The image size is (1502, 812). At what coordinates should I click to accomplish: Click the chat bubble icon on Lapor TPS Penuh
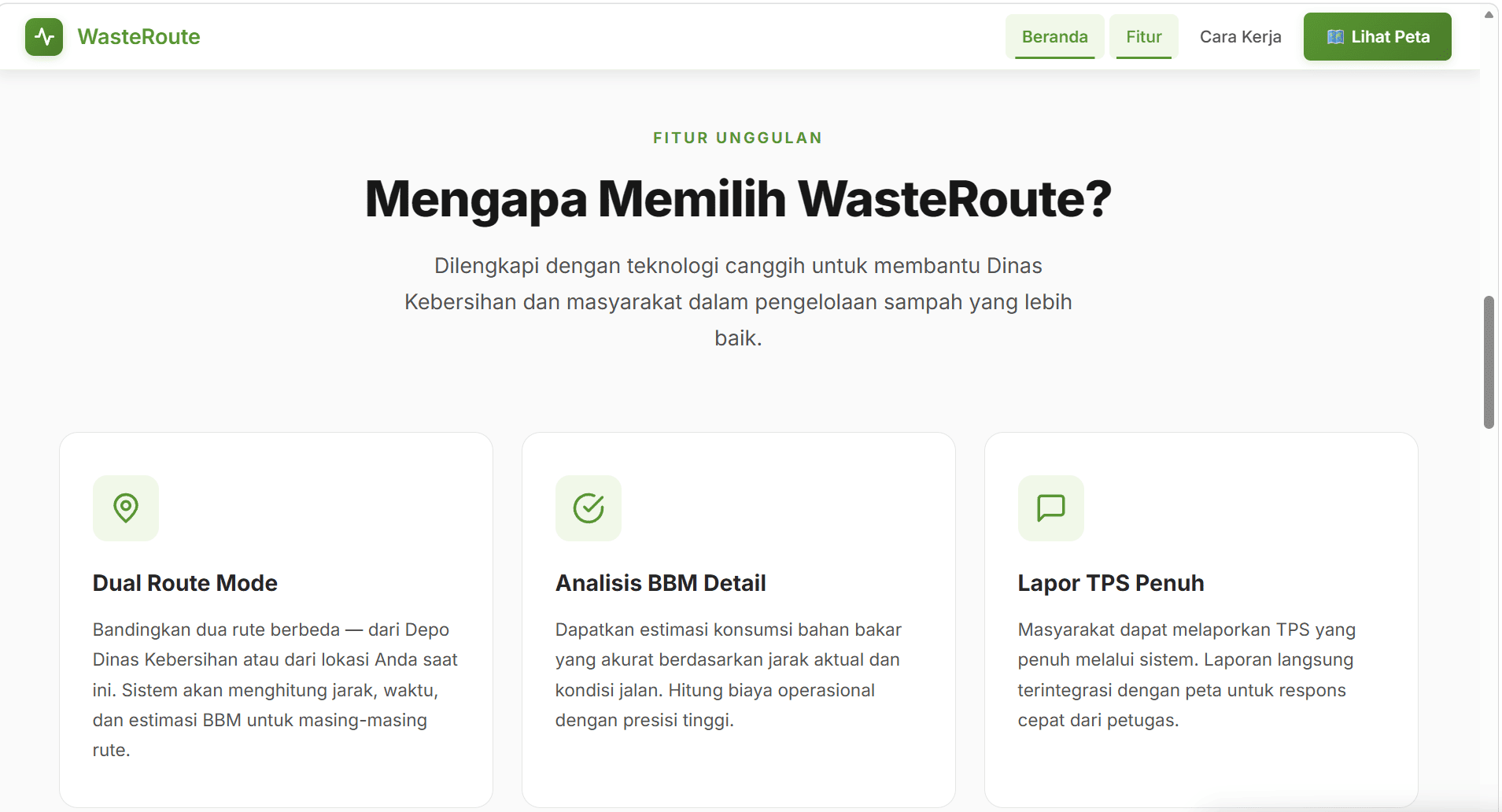tap(1051, 508)
